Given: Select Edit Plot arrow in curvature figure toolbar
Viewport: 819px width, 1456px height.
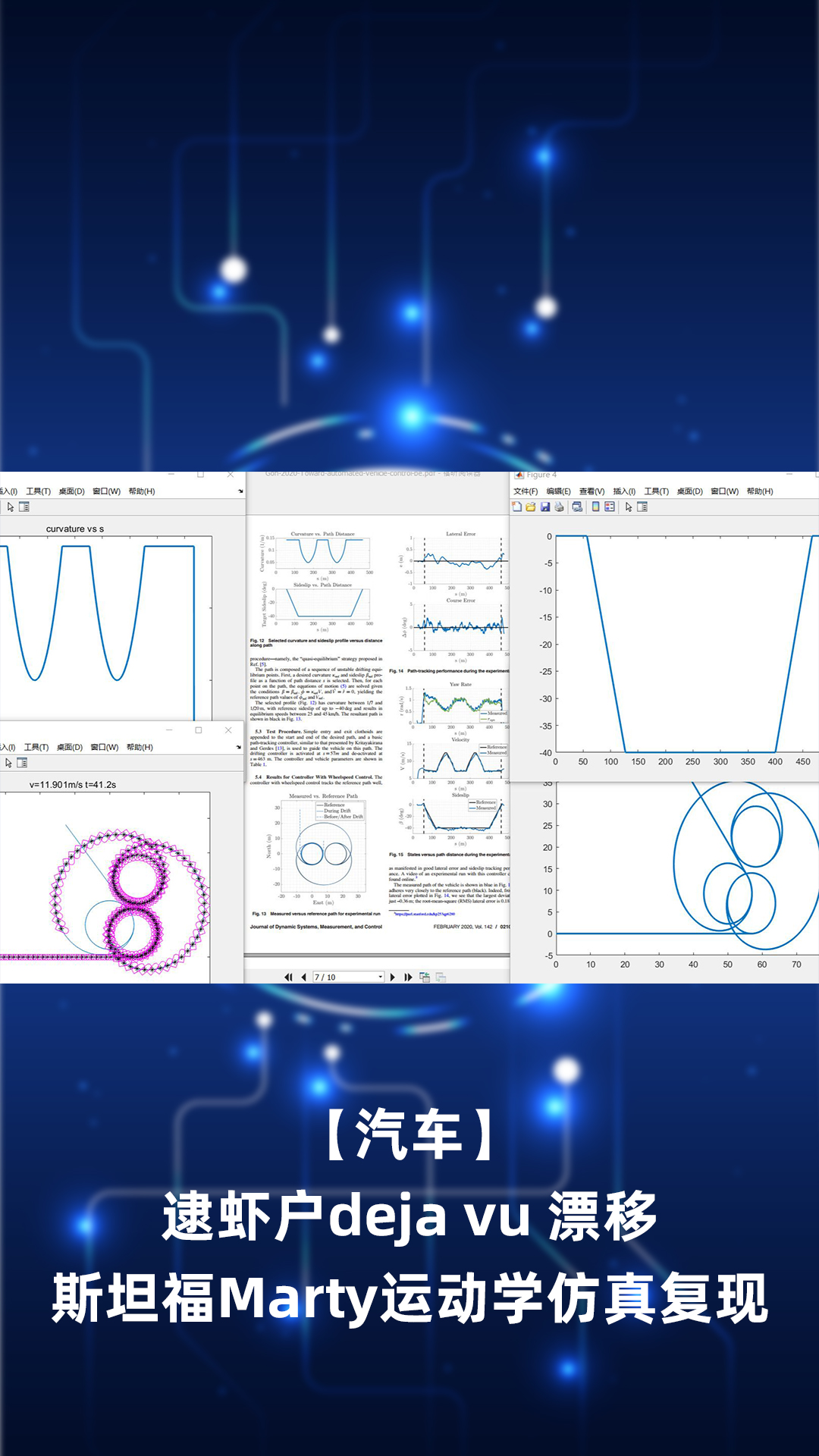Looking at the screenshot, I should (x=11, y=507).
